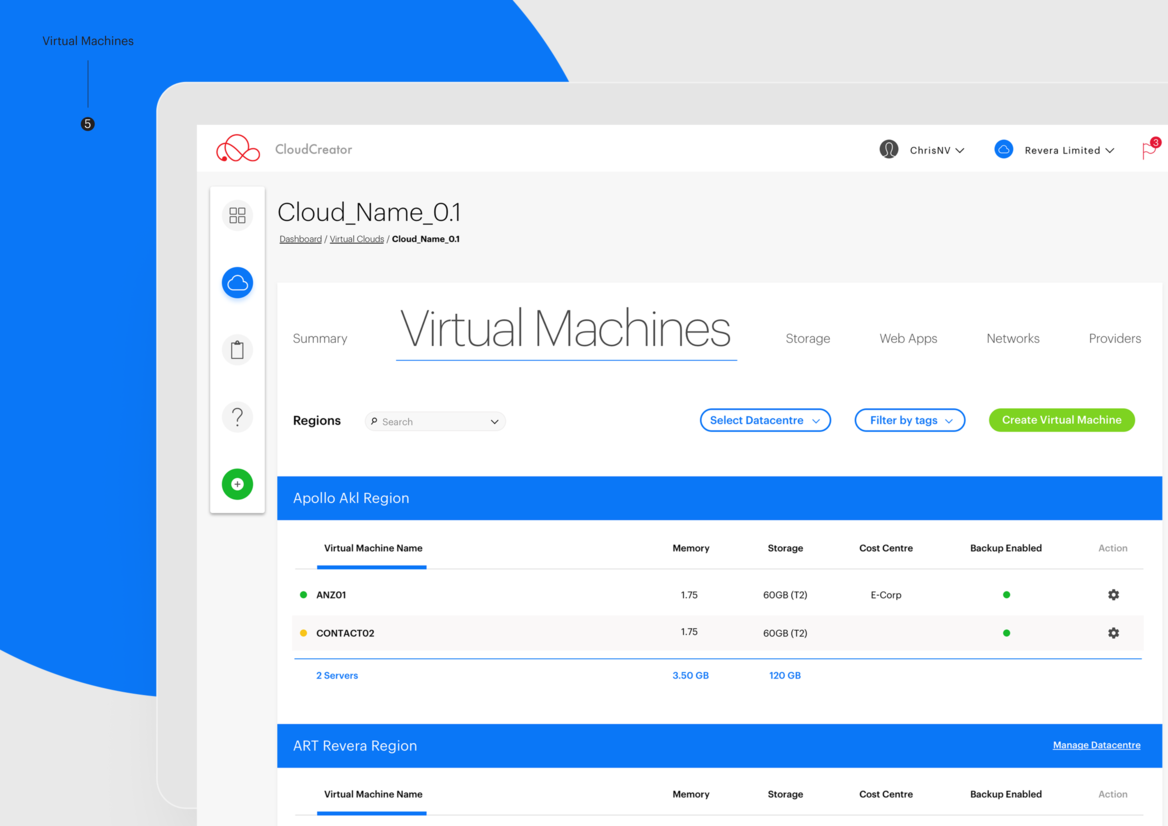
Task: Open the Filter by tags dropdown
Action: point(909,421)
